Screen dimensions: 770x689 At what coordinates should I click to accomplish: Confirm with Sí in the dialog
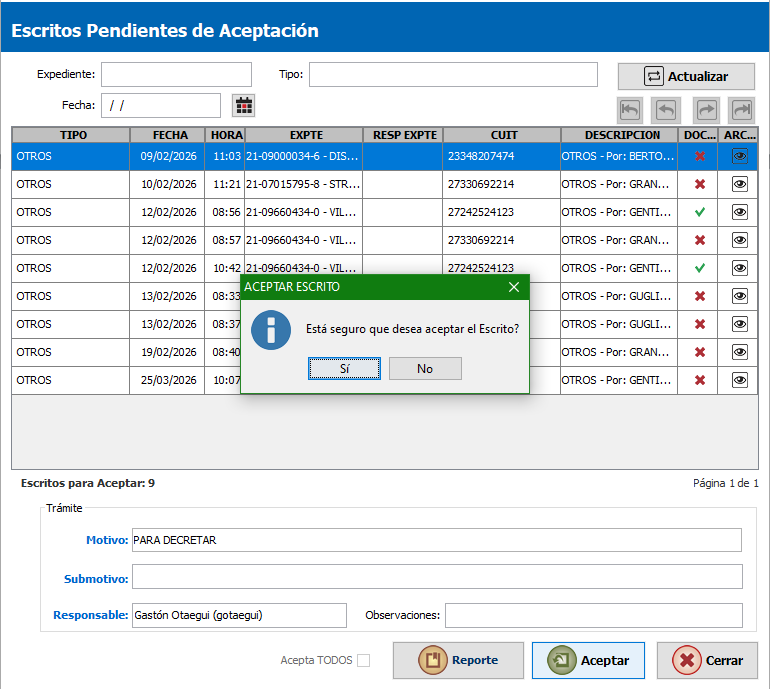coord(344,369)
